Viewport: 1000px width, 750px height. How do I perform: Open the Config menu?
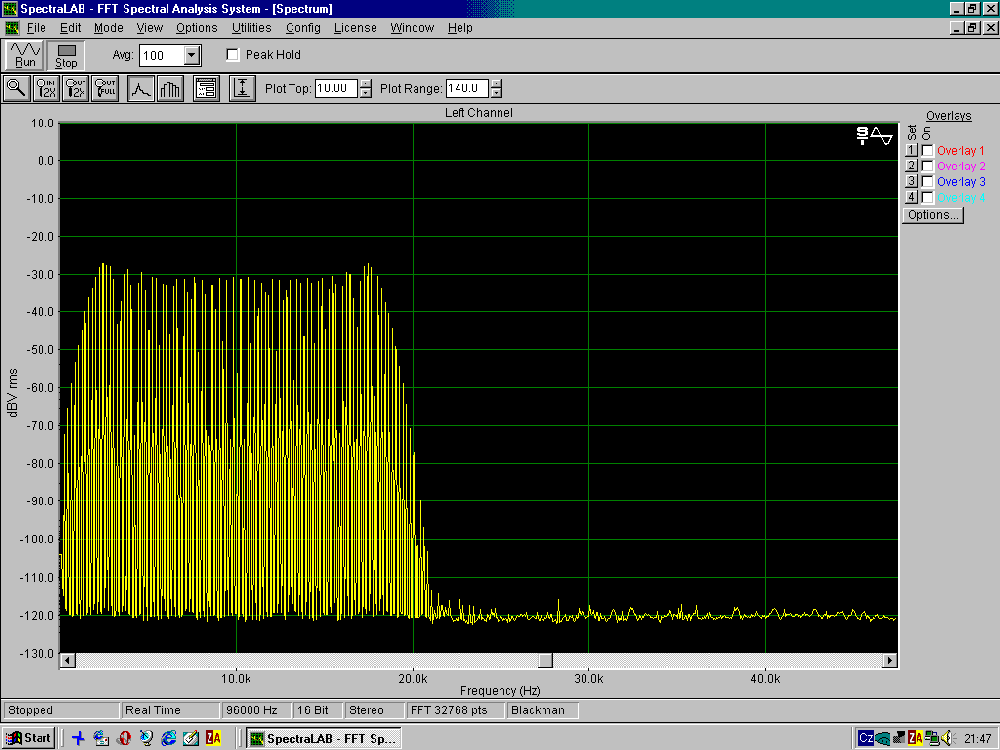tap(303, 28)
